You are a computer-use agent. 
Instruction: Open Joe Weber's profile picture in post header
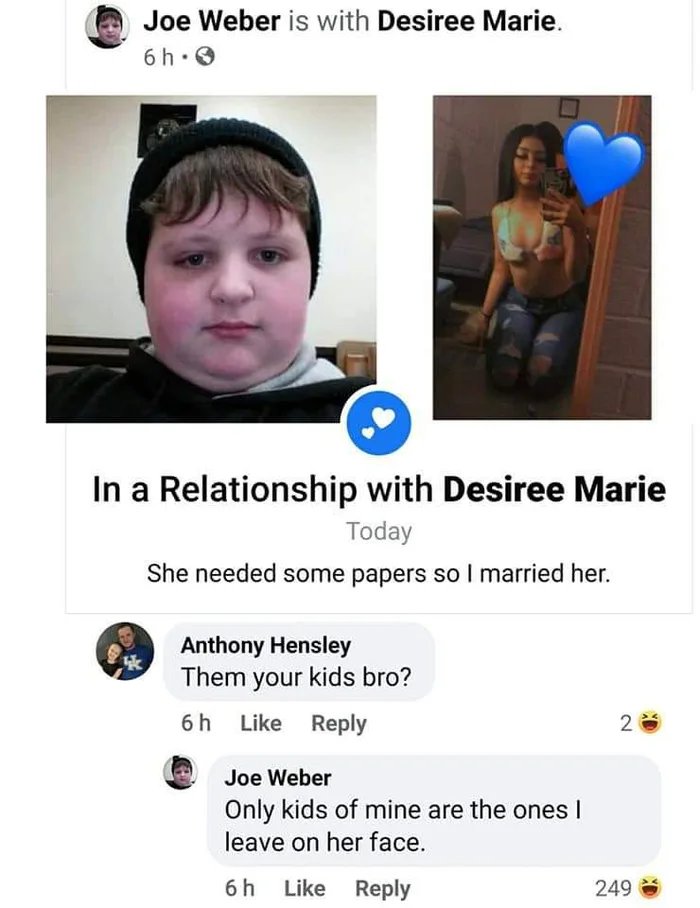(107, 27)
